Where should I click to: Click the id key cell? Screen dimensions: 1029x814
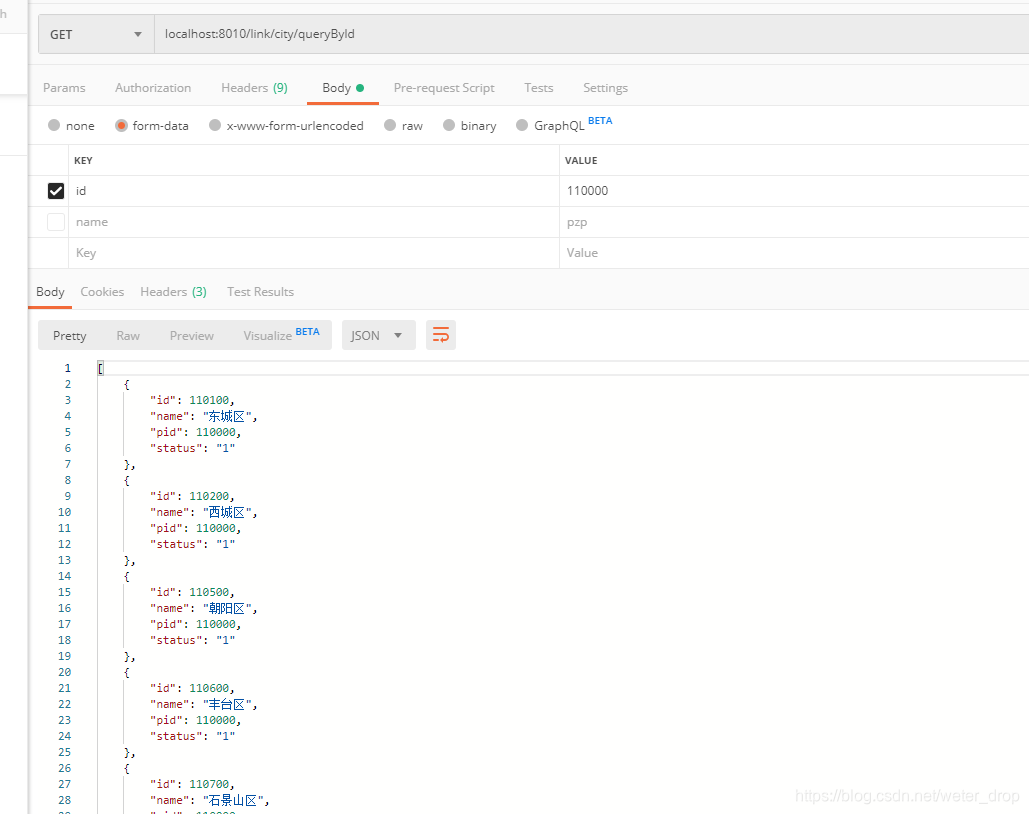click(314, 191)
